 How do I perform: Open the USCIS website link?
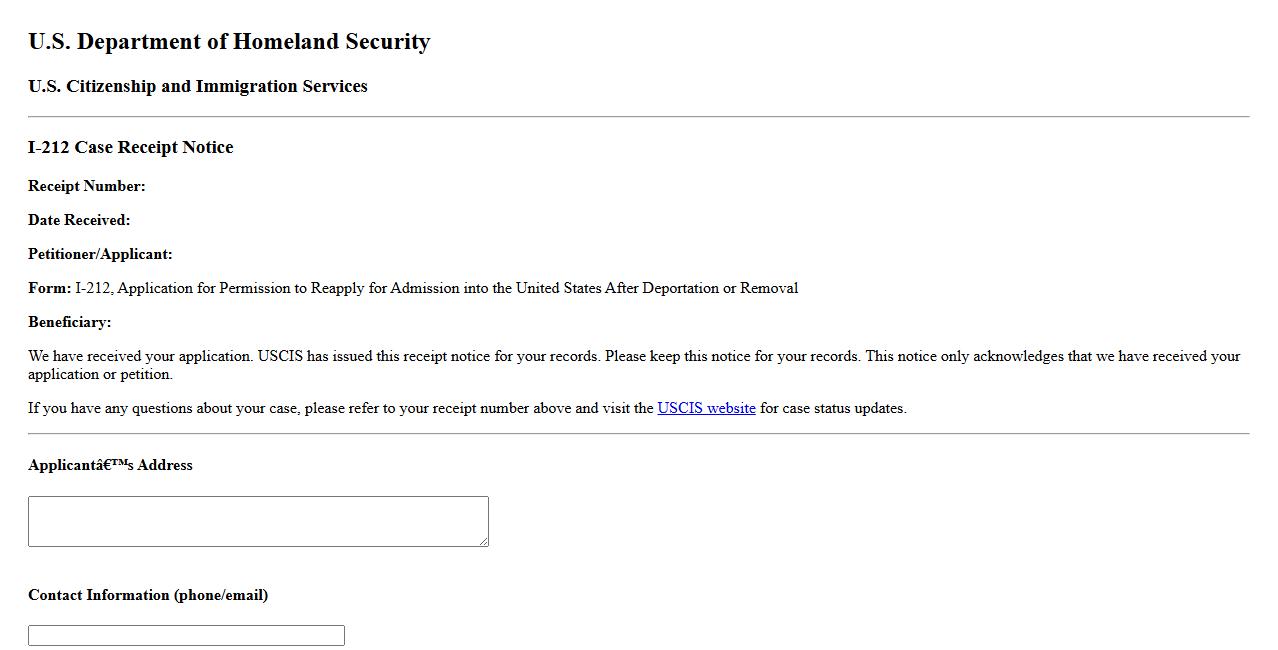pyautogui.click(x=706, y=408)
